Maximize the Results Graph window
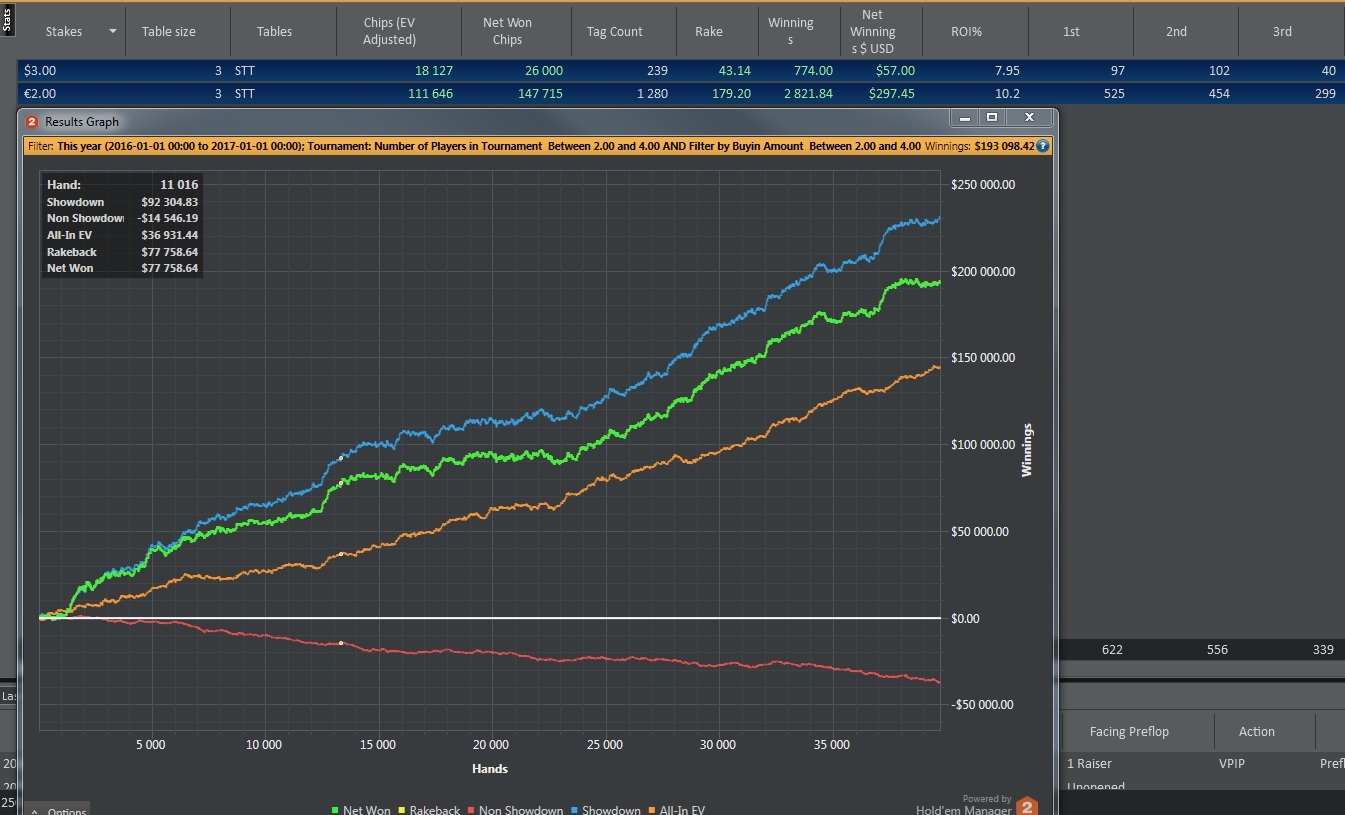This screenshot has width=1345, height=815. [x=992, y=118]
